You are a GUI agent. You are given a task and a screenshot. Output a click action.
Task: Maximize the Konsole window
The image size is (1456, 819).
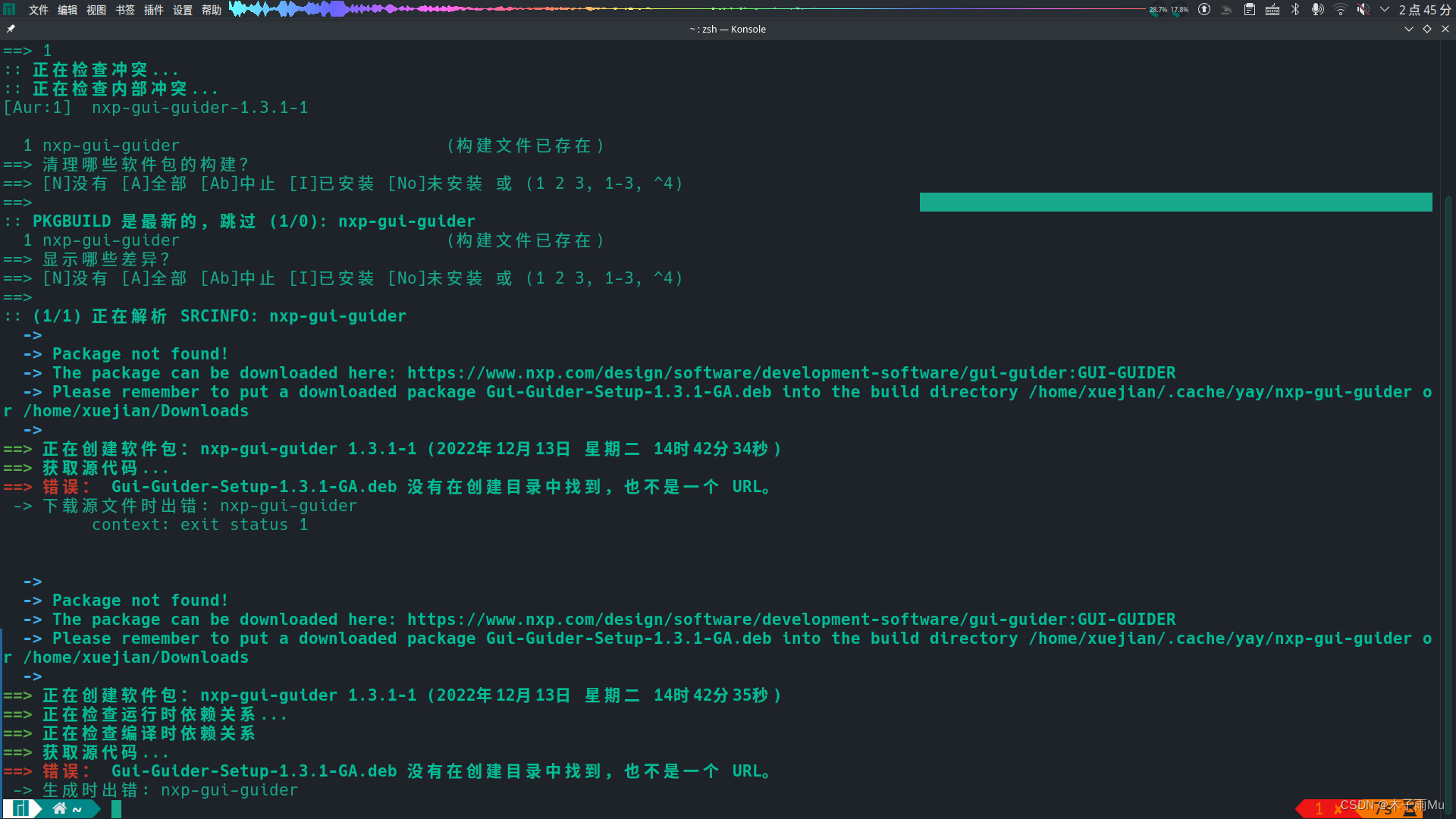pos(1427,29)
